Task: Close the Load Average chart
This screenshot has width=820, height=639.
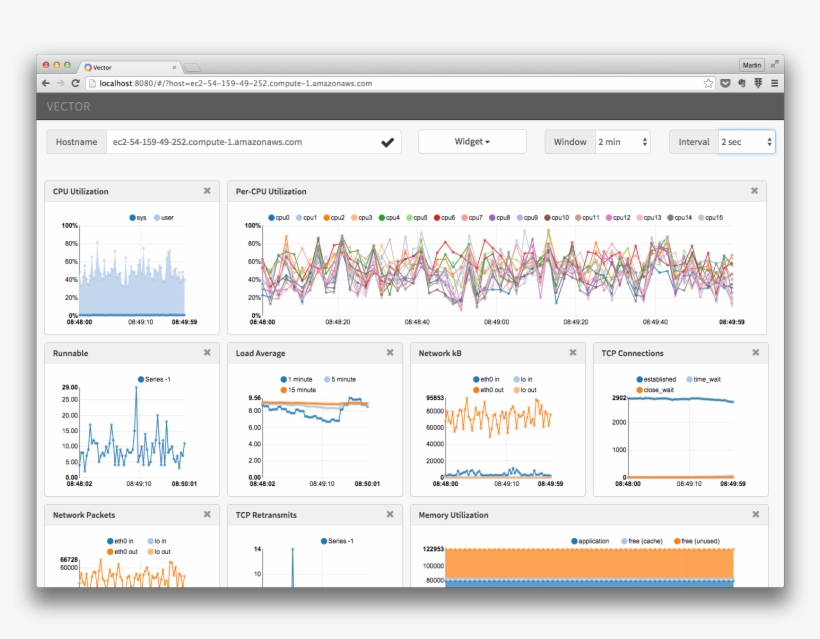Action: click(x=390, y=353)
